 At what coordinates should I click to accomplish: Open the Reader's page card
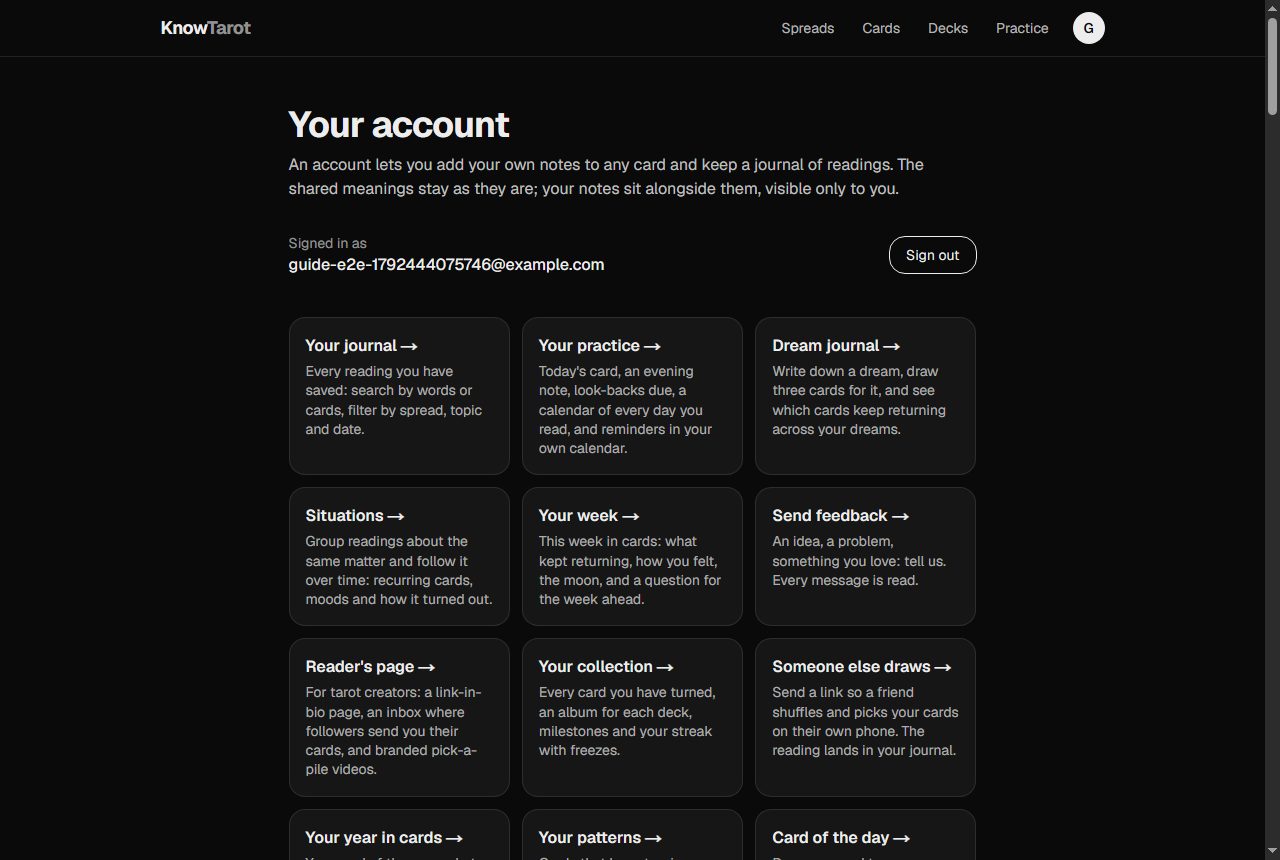point(399,718)
